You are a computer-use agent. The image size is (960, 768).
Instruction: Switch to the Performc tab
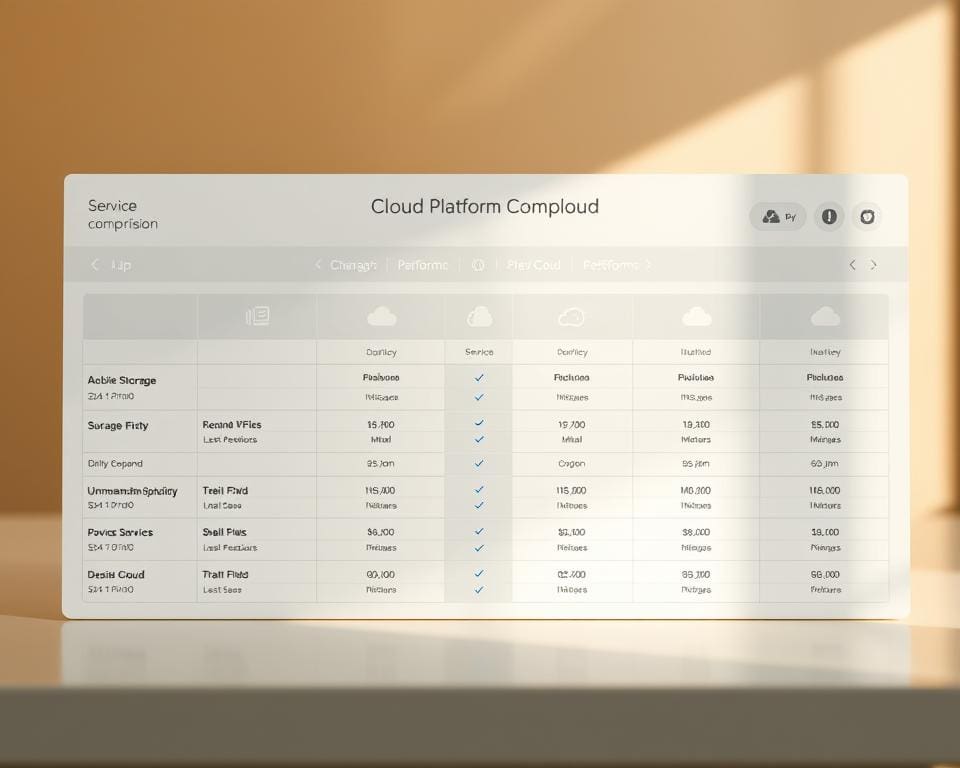422,265
